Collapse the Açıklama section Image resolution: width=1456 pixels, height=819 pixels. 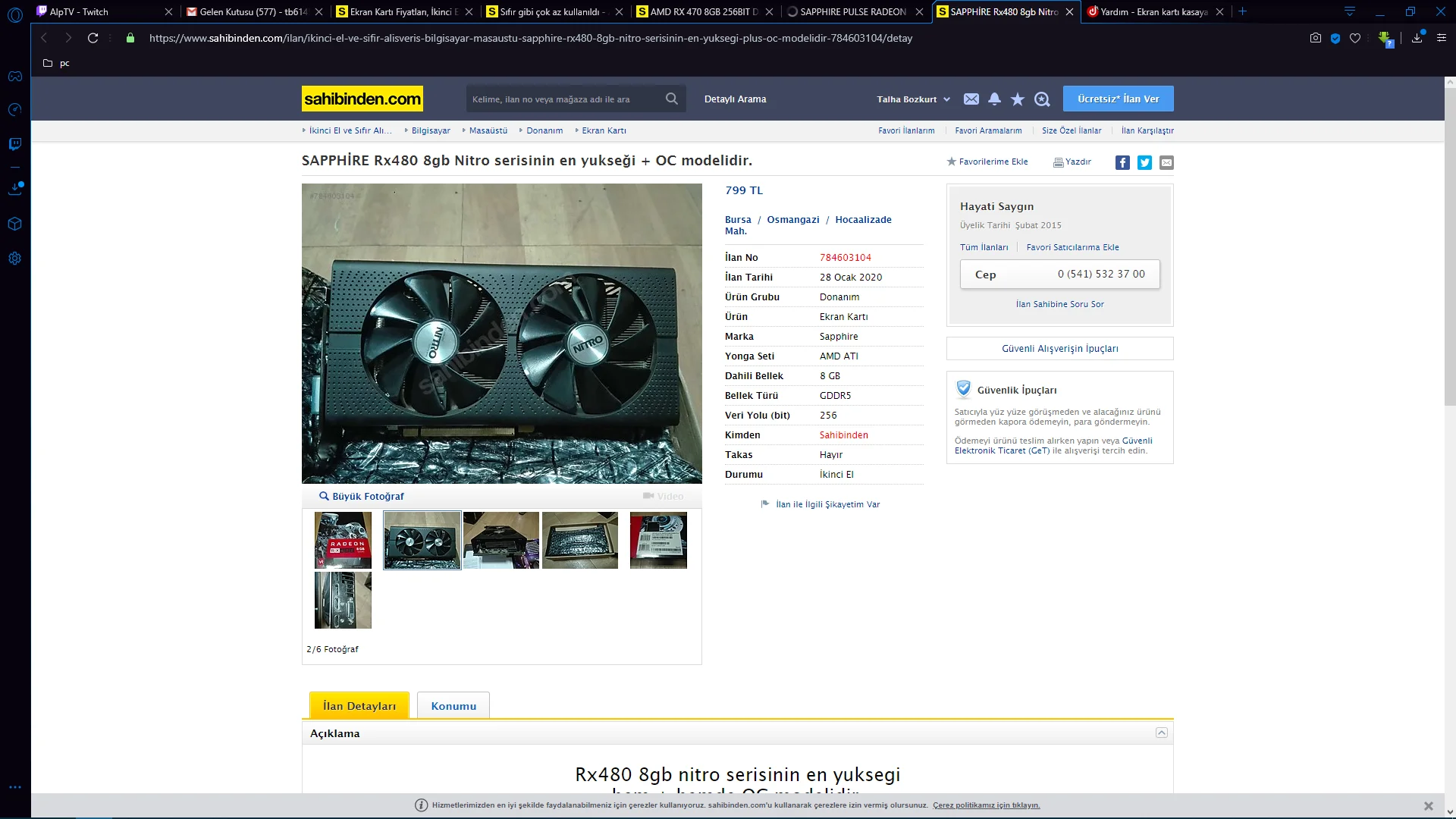coord(1161,733)
